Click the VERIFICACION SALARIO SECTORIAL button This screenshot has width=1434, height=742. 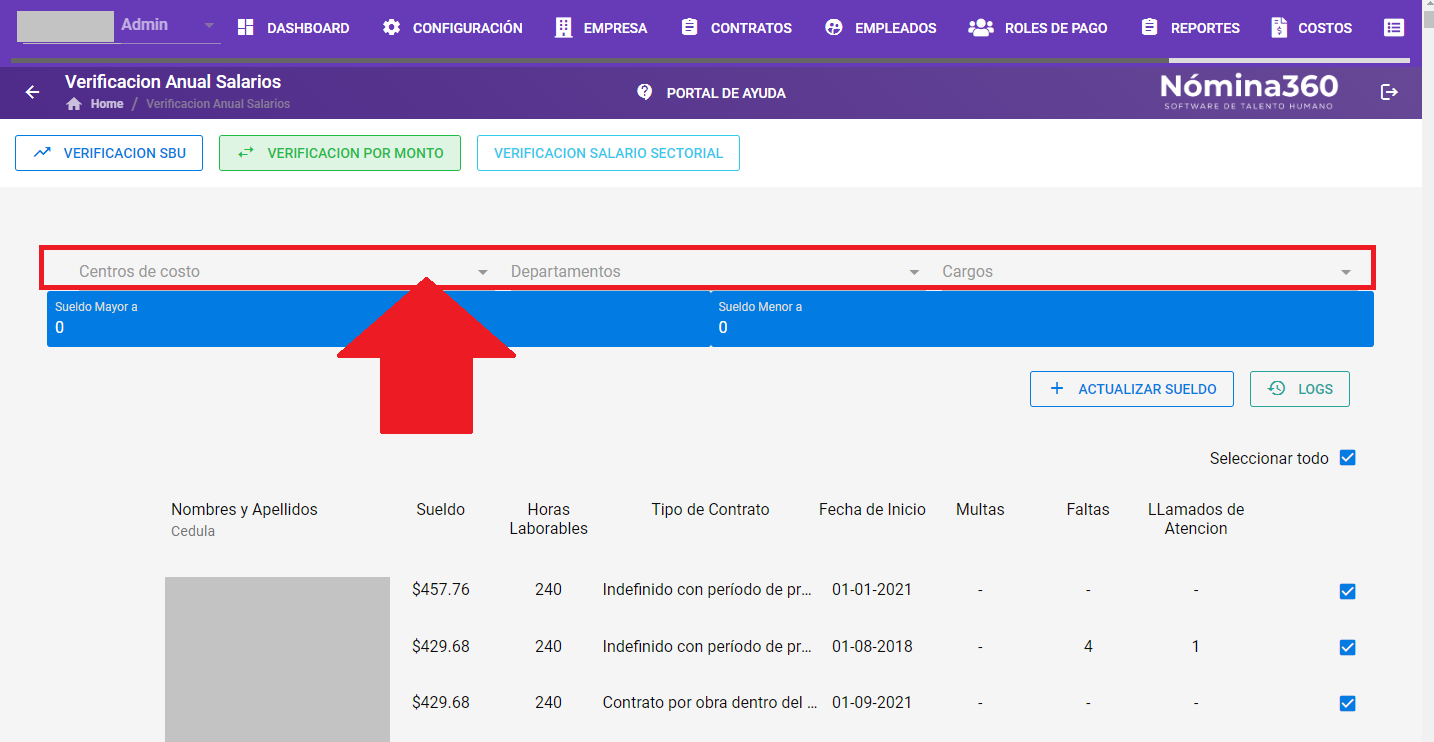(608, 153)
